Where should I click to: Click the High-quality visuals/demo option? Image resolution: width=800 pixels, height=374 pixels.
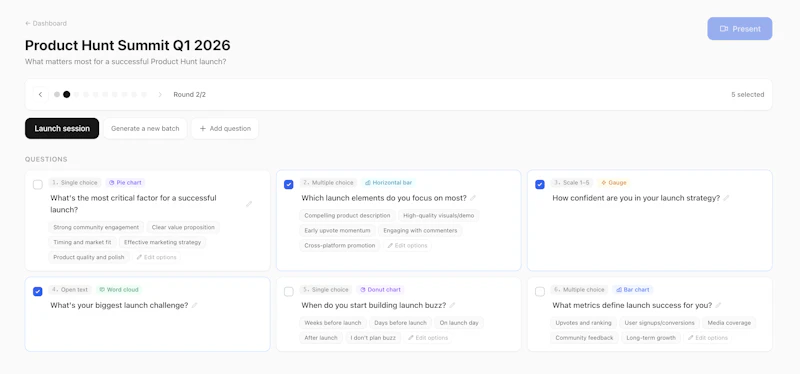[x=438, y=215]
